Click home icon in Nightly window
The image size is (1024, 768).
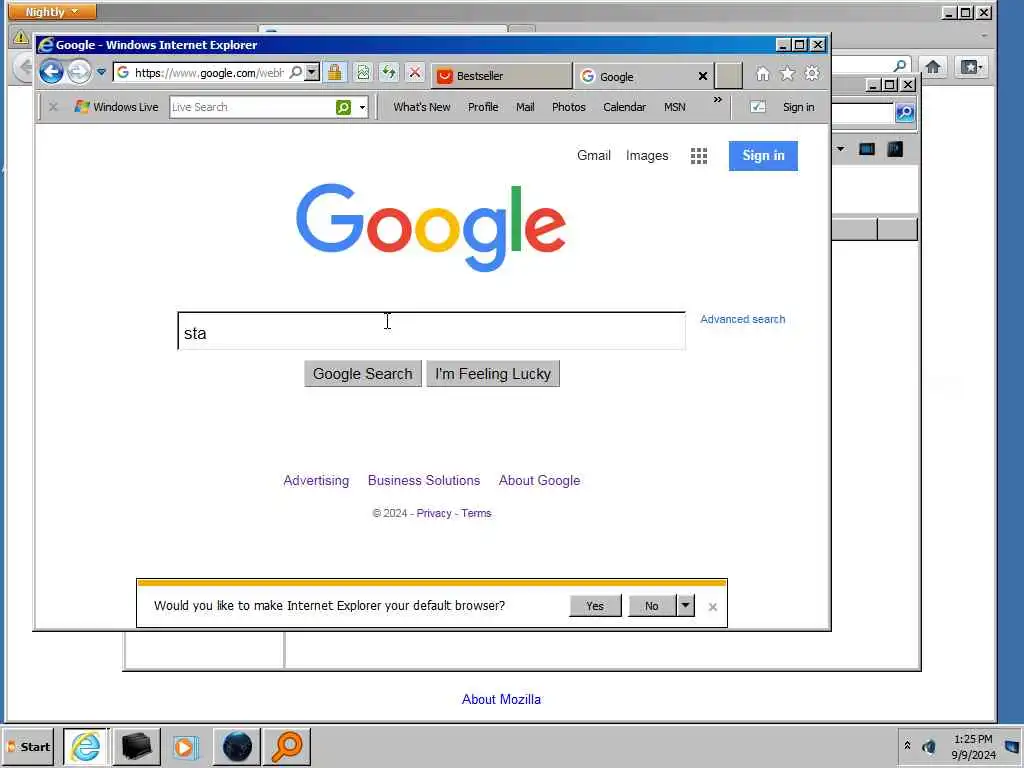click(x=933, y=67)
